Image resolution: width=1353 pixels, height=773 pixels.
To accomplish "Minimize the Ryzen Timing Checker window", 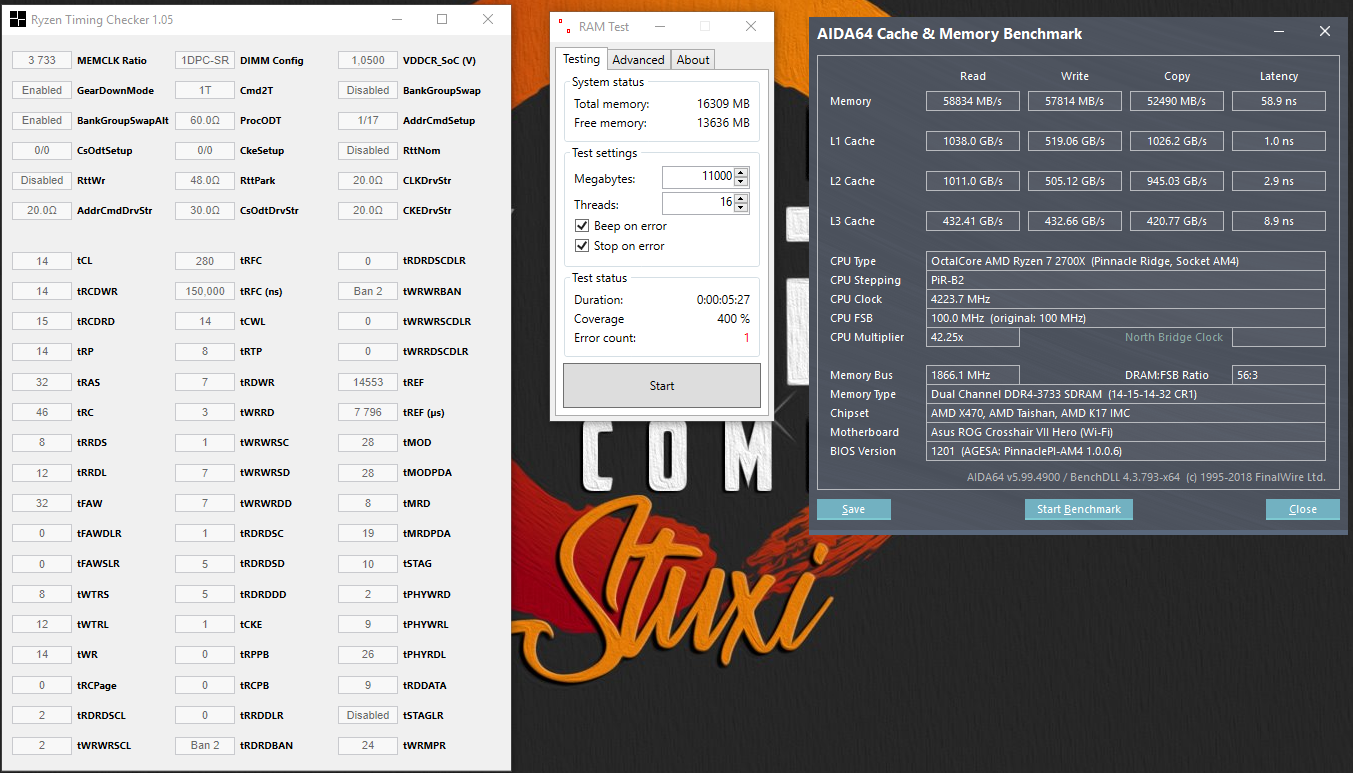I will tap(397, 19).
